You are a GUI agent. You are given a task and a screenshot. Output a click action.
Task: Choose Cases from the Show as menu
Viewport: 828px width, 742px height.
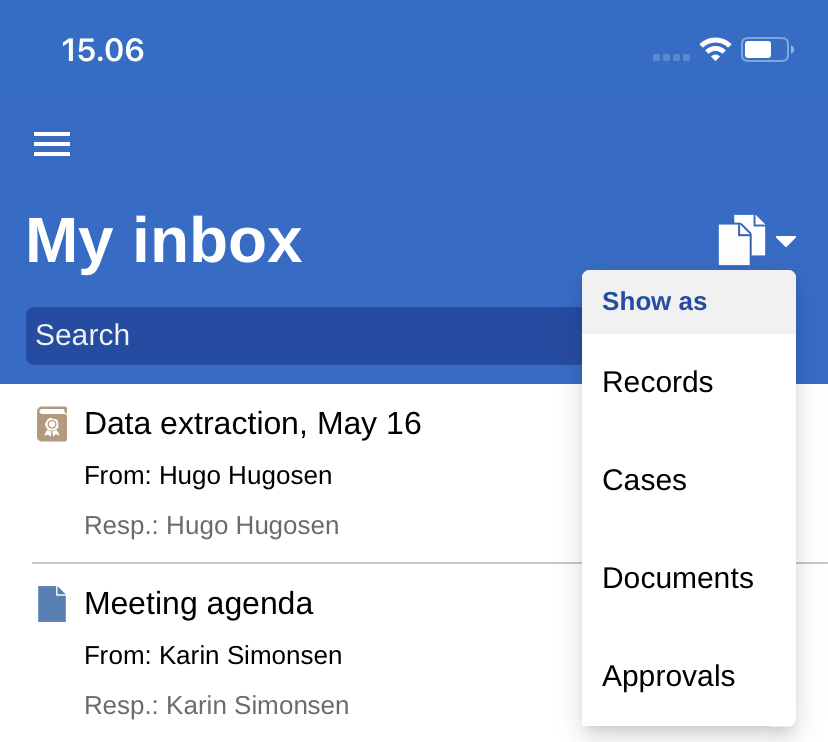pos(645,480)
